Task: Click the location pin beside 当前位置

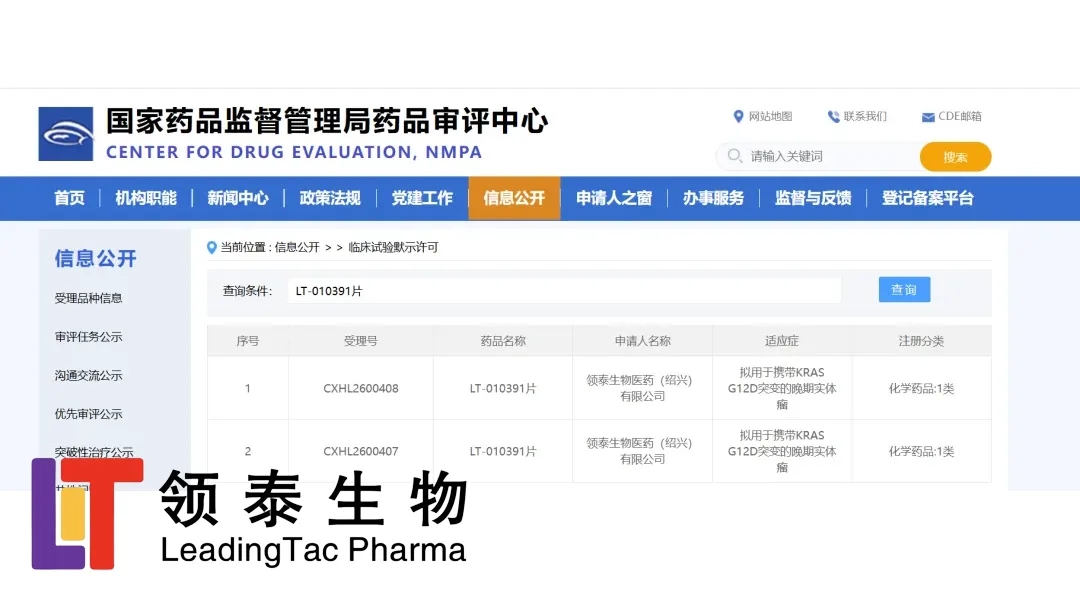Action: (x=211, y=247)
